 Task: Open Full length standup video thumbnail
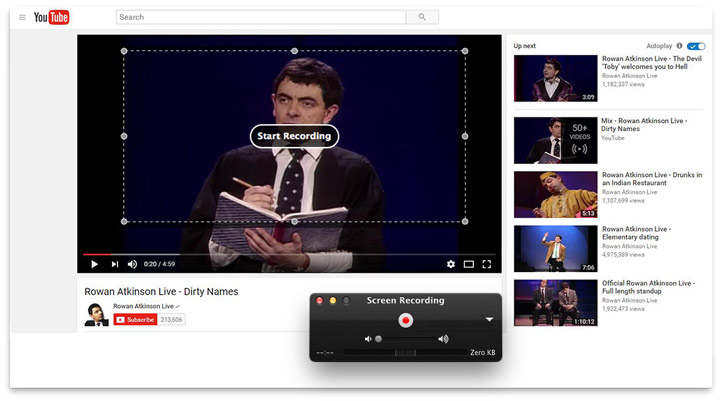point(556,303)
